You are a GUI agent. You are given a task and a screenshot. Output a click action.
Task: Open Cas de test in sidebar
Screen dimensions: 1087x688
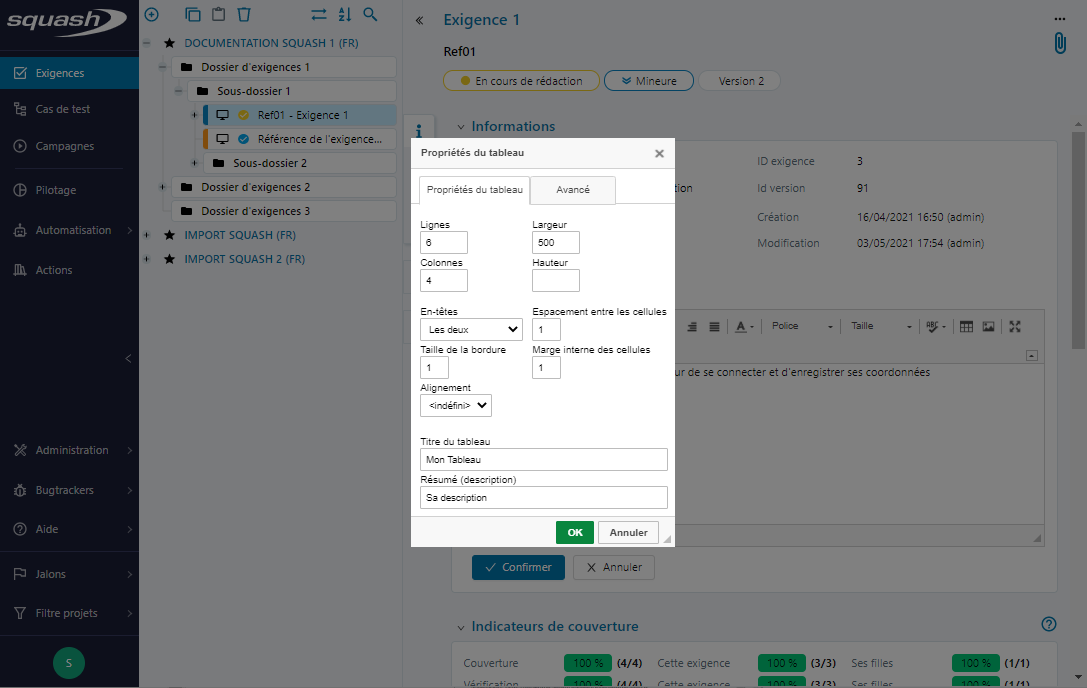tap(63, 109)
